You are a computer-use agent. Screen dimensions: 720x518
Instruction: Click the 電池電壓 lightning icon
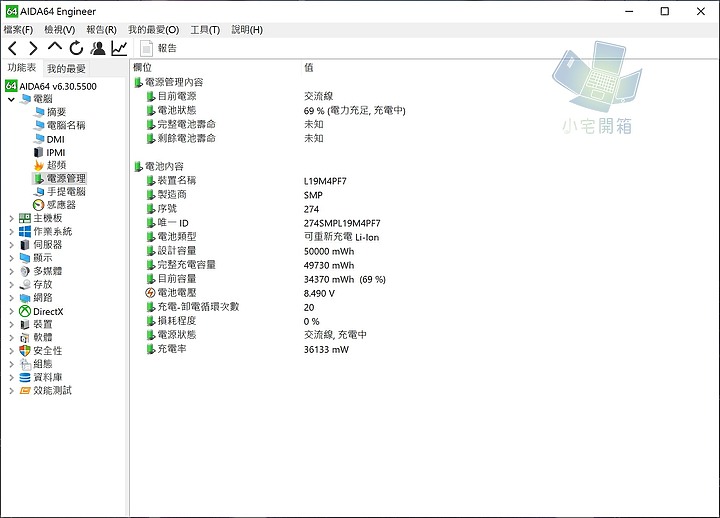coord(150,293)
